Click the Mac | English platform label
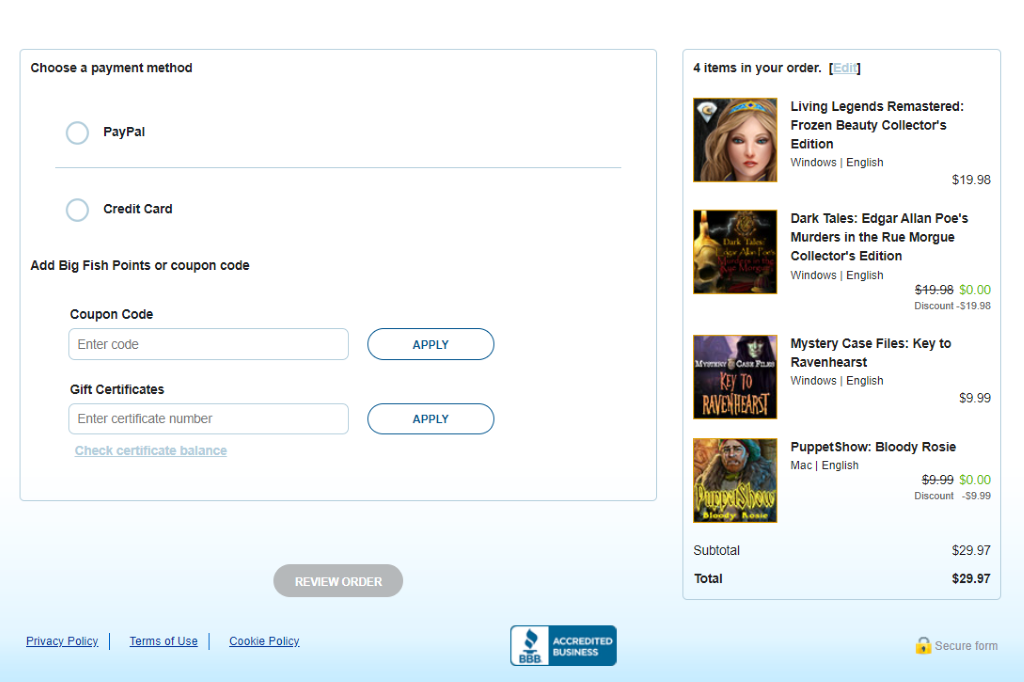1024x682 pixels. (824, 465)
